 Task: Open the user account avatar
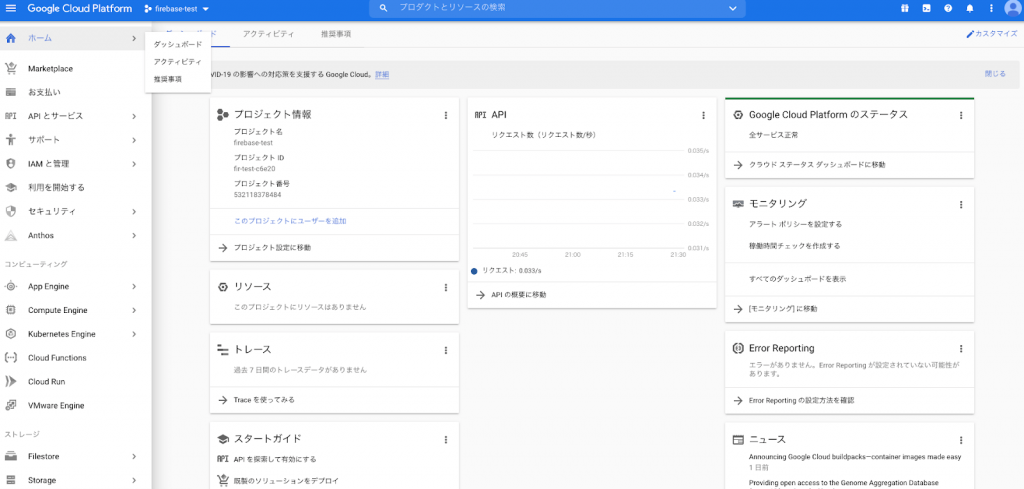[1013, 8]
